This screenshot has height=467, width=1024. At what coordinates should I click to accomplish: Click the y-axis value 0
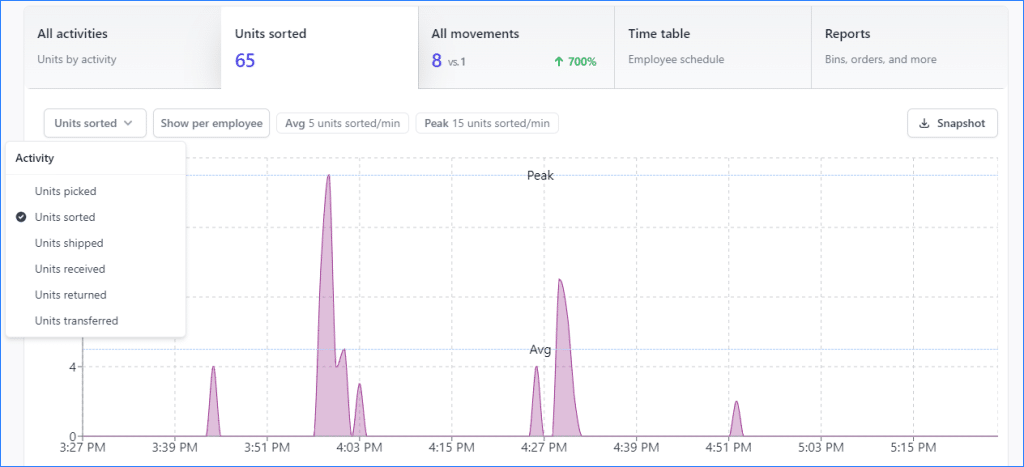coord(73,436)
